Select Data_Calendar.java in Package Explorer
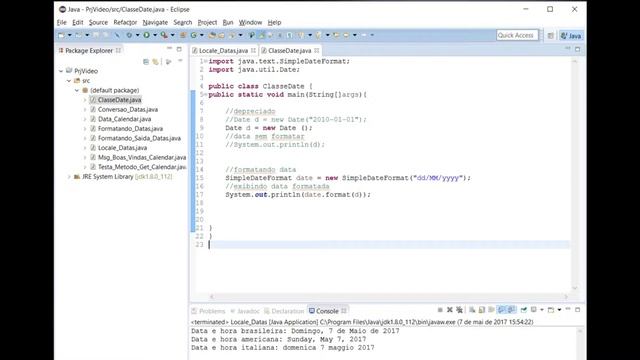640x360 pixels. [x=124, y=119]
